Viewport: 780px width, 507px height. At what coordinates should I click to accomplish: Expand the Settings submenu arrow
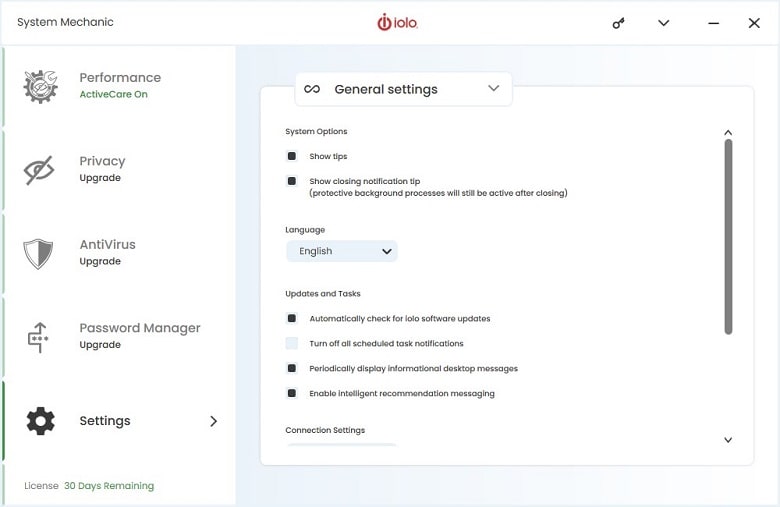tap(213, 421)
